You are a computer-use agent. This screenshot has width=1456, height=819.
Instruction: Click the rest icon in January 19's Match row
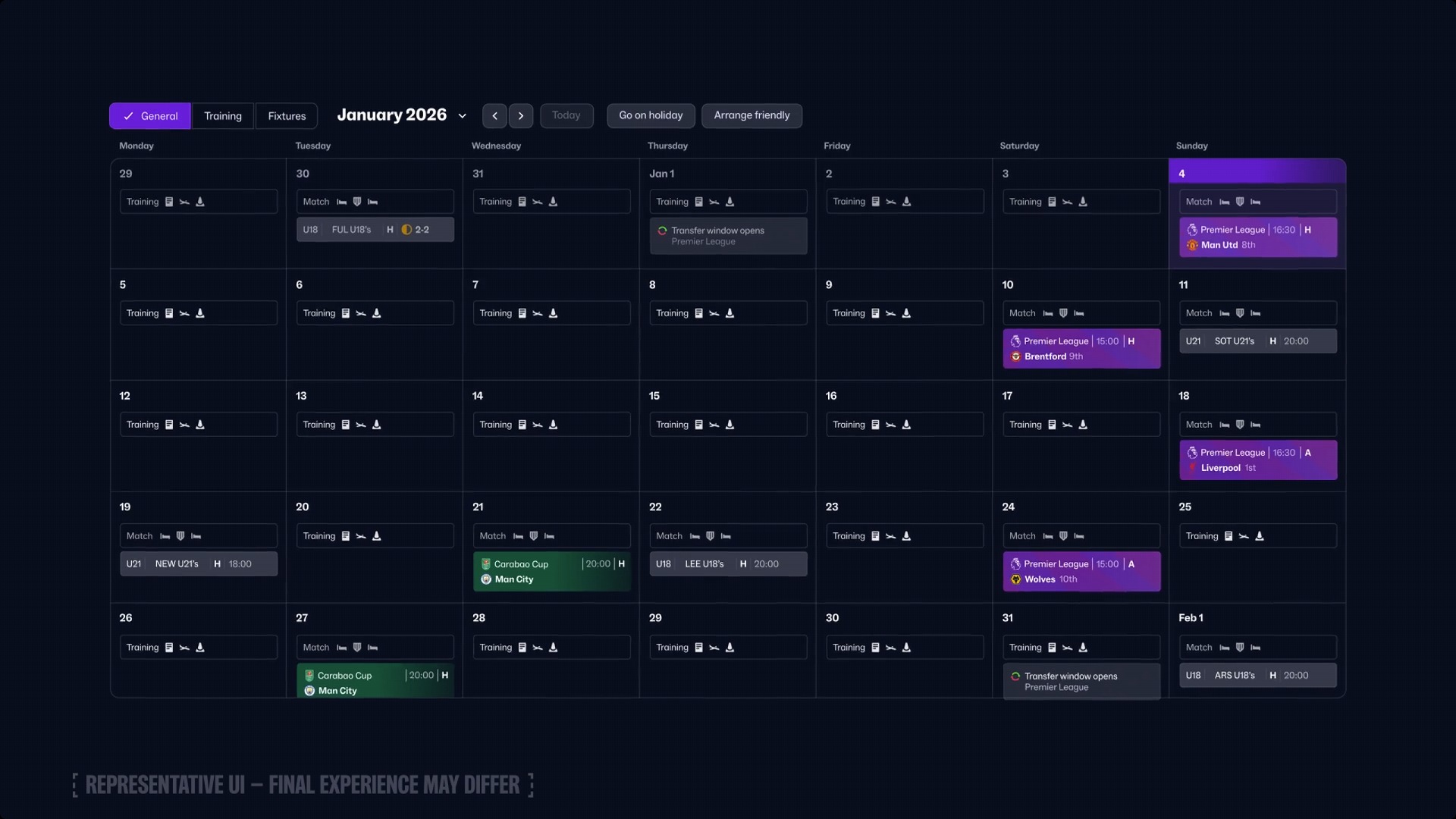point(165,535)
